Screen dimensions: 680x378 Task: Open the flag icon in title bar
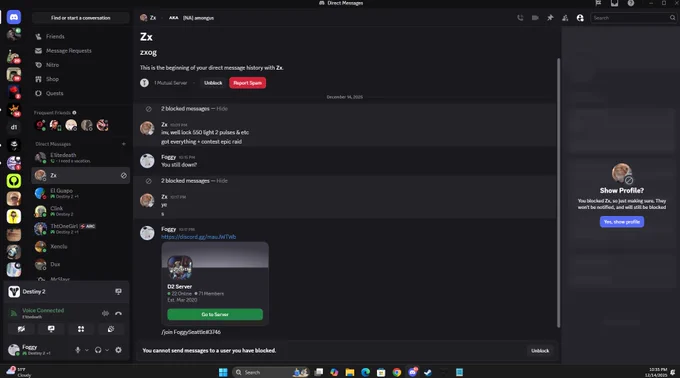click(x=598, y=3)
